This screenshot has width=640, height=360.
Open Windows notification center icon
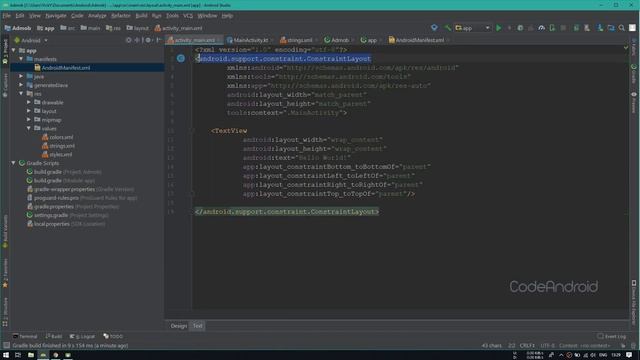(629, 355)
